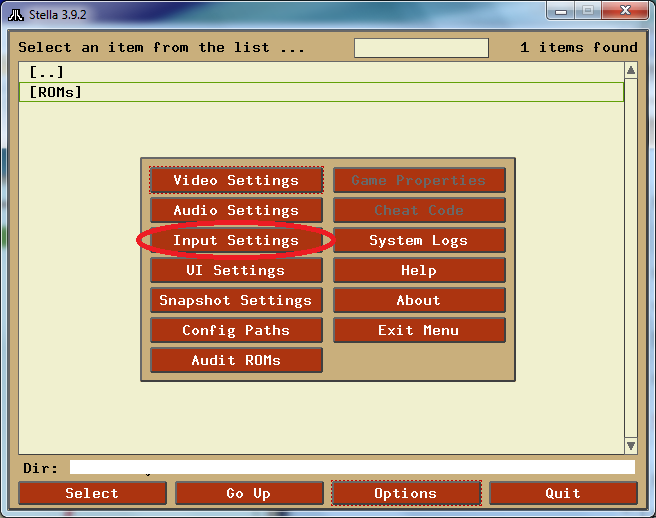Select the [..] parent directory entry
This screenshot has width=656, height=518.
click(321, 72)
